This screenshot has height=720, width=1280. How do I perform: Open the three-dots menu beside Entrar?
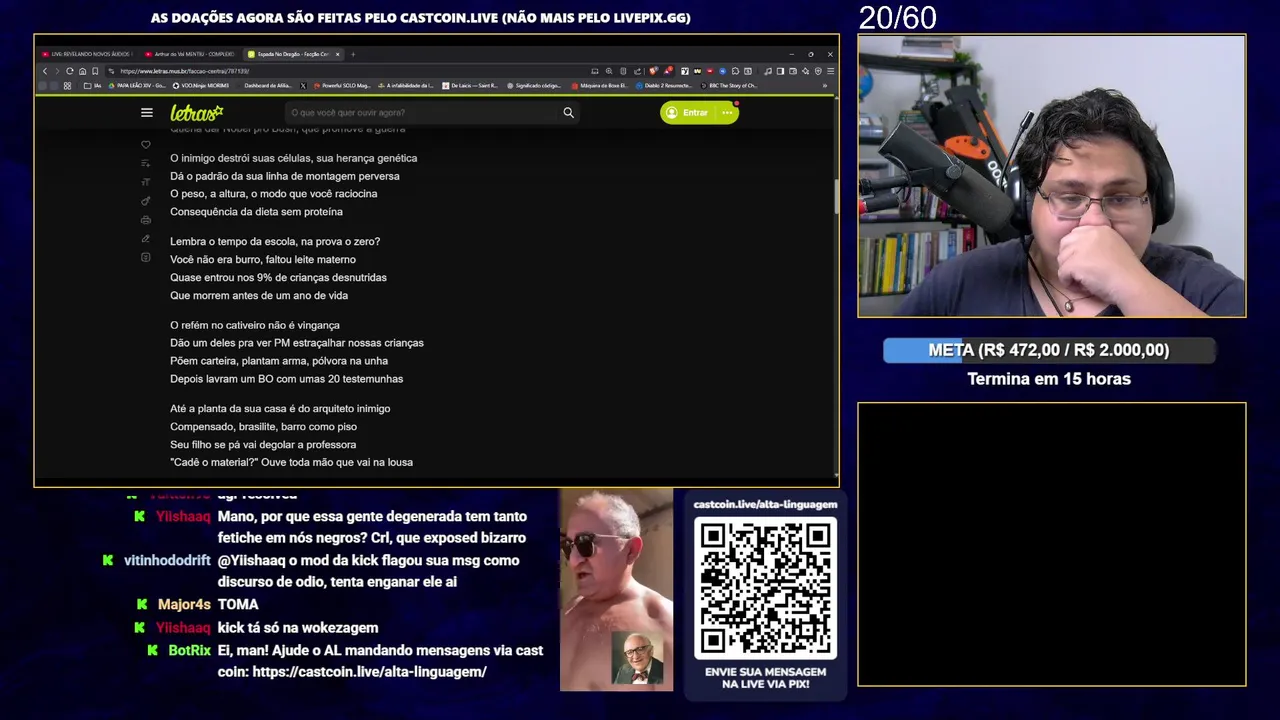click(727, 113)
